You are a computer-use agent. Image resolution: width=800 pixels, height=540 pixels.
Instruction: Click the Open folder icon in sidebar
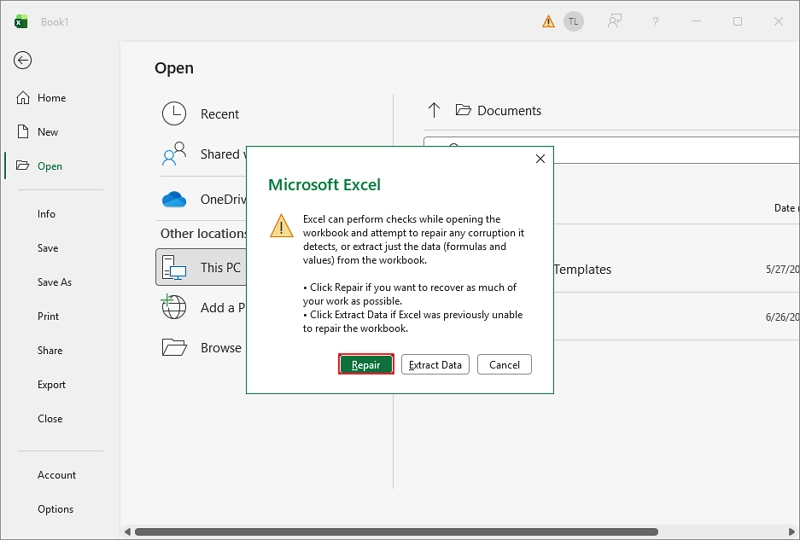tap(22, 165)
